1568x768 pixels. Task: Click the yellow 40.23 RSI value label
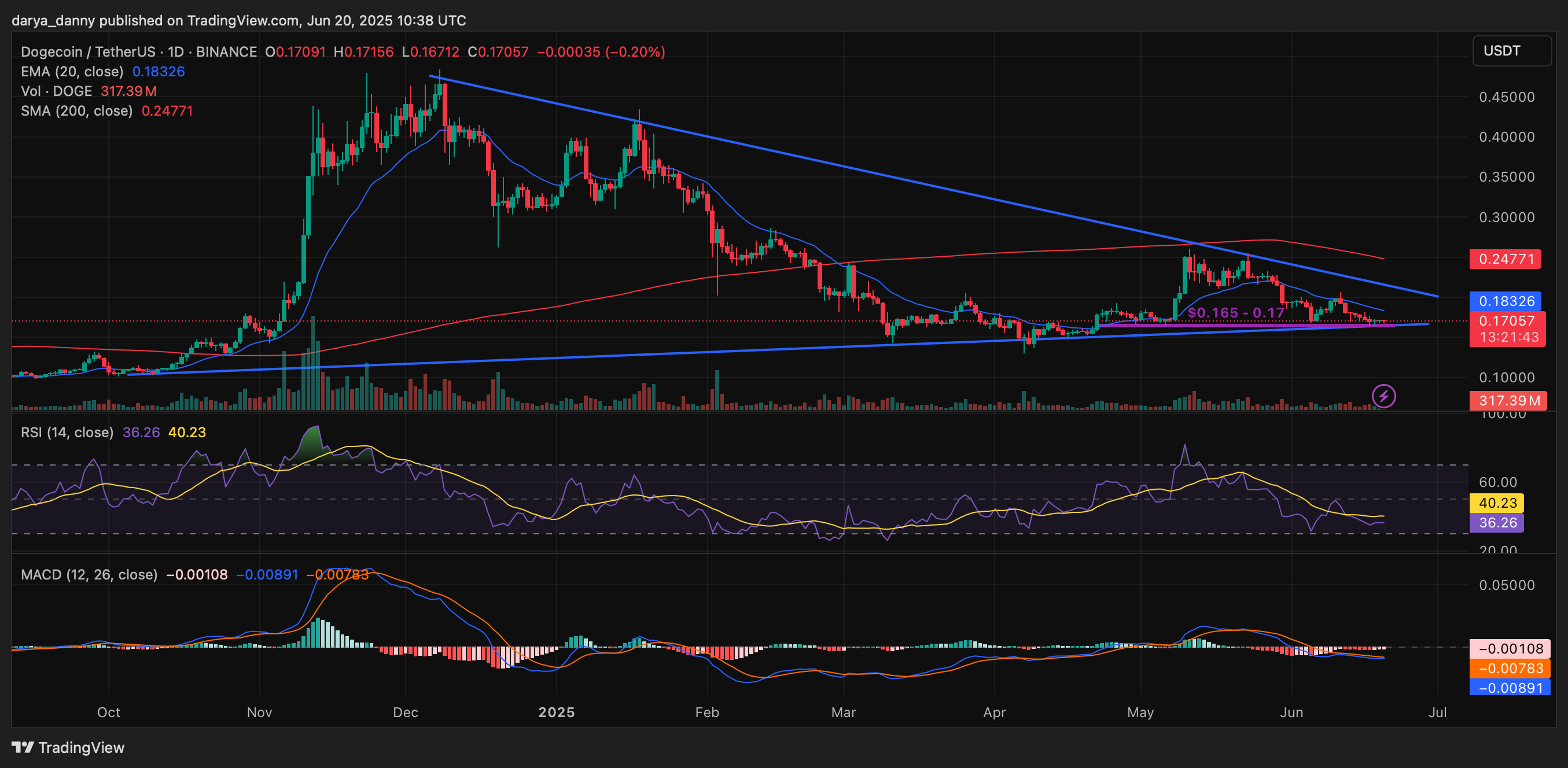click(x=1497, y=503)
